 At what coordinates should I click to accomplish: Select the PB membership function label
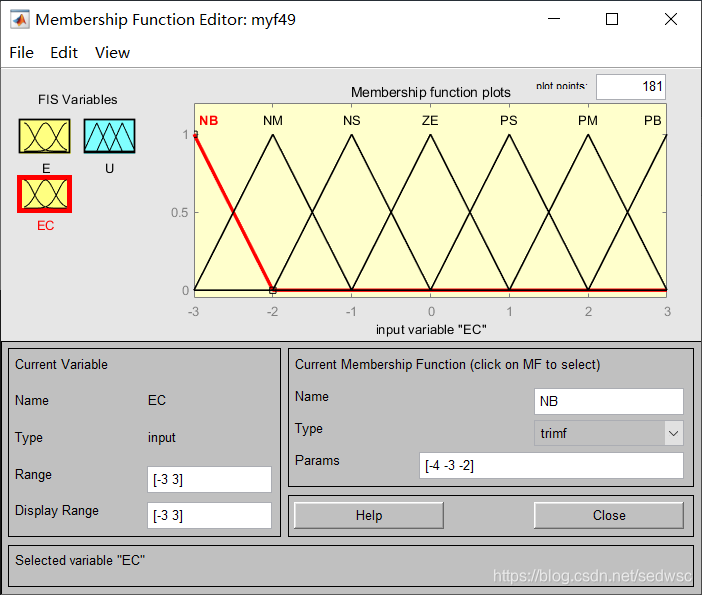pyautogui.click(x=652, y=120)
